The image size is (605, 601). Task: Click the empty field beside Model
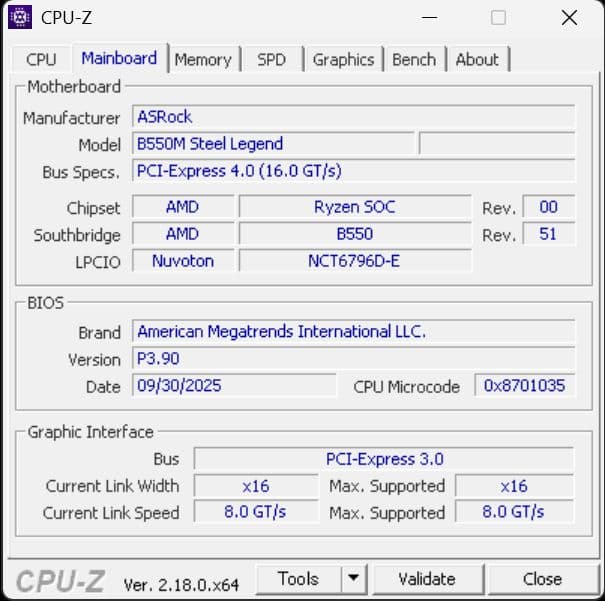497,143
